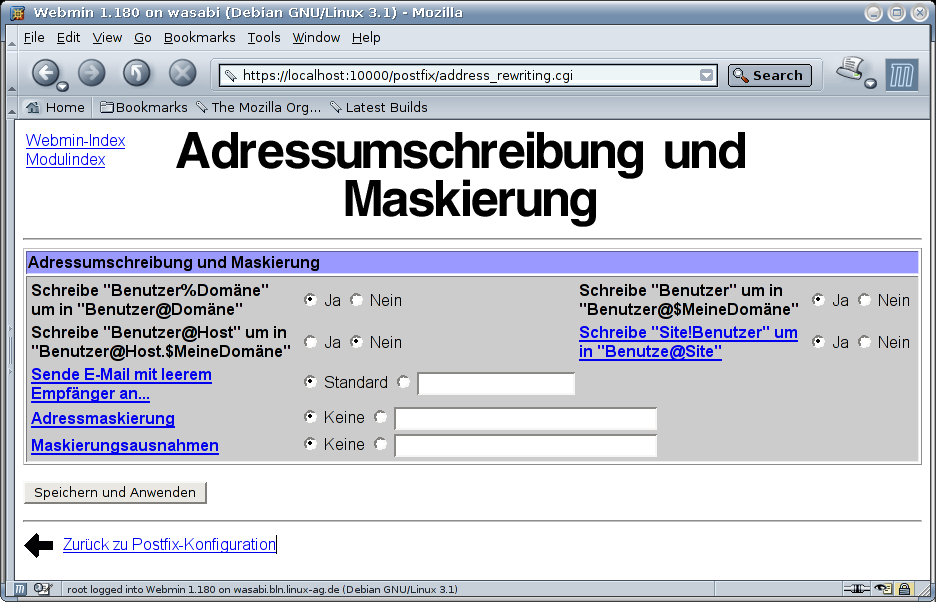Image resolution: width=936 pixels, height=602 pixels.
Task: Select Ja for Benutzer@$MeineDomäne rewriting
Action: 818,300
